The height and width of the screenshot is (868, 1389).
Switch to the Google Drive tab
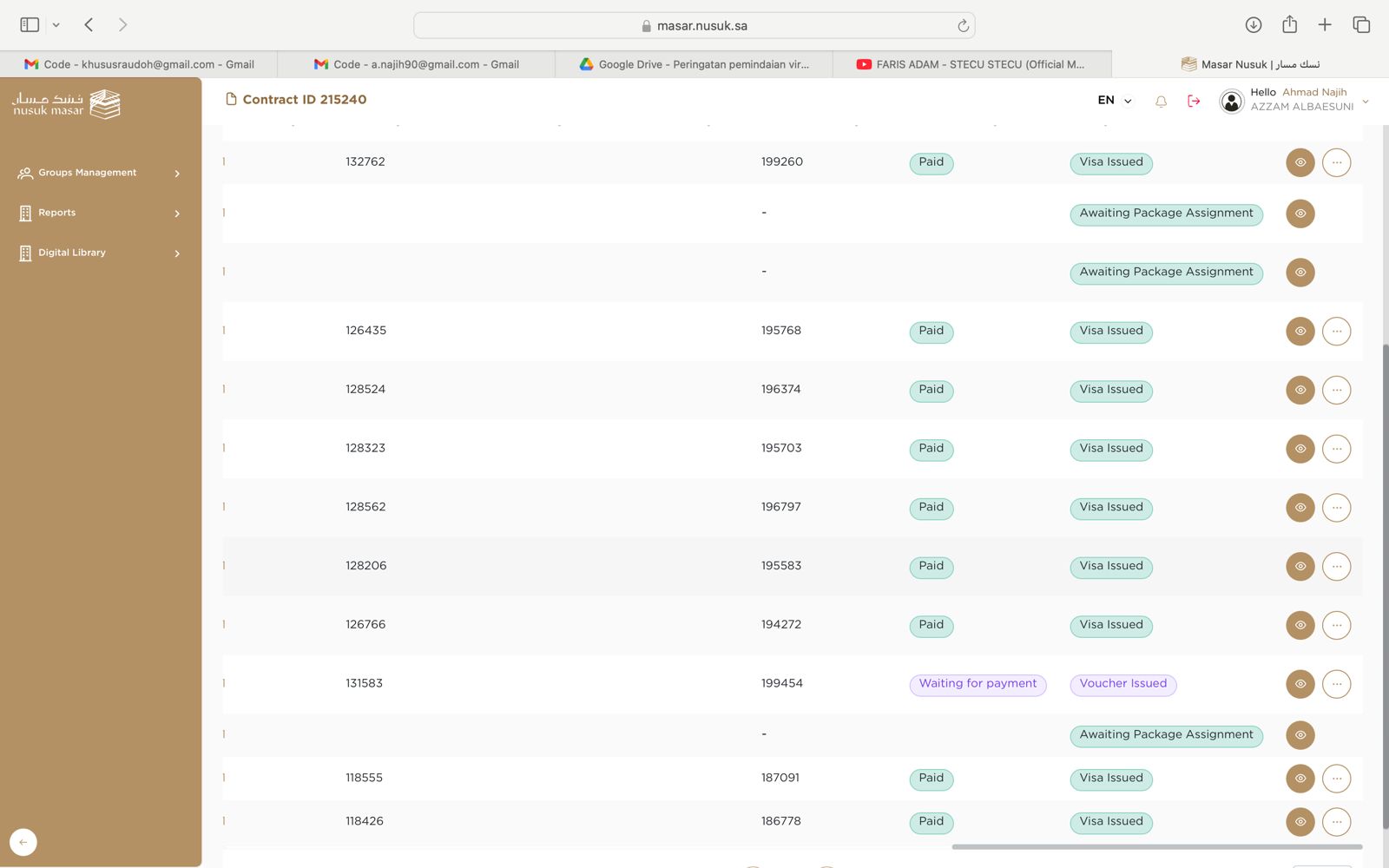point(694,64)
